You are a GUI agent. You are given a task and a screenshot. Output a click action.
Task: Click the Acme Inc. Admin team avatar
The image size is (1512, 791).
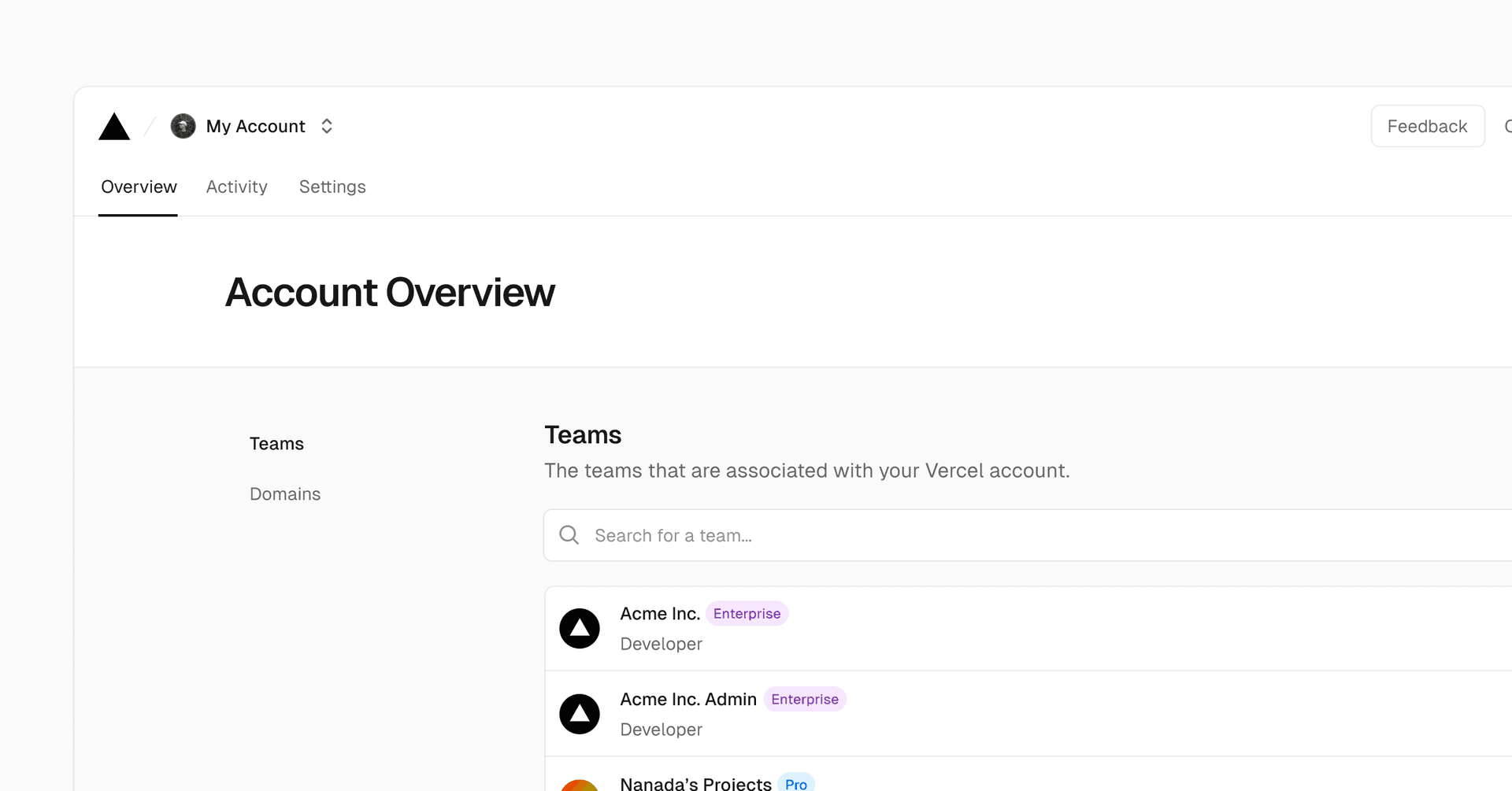(580, 714)
